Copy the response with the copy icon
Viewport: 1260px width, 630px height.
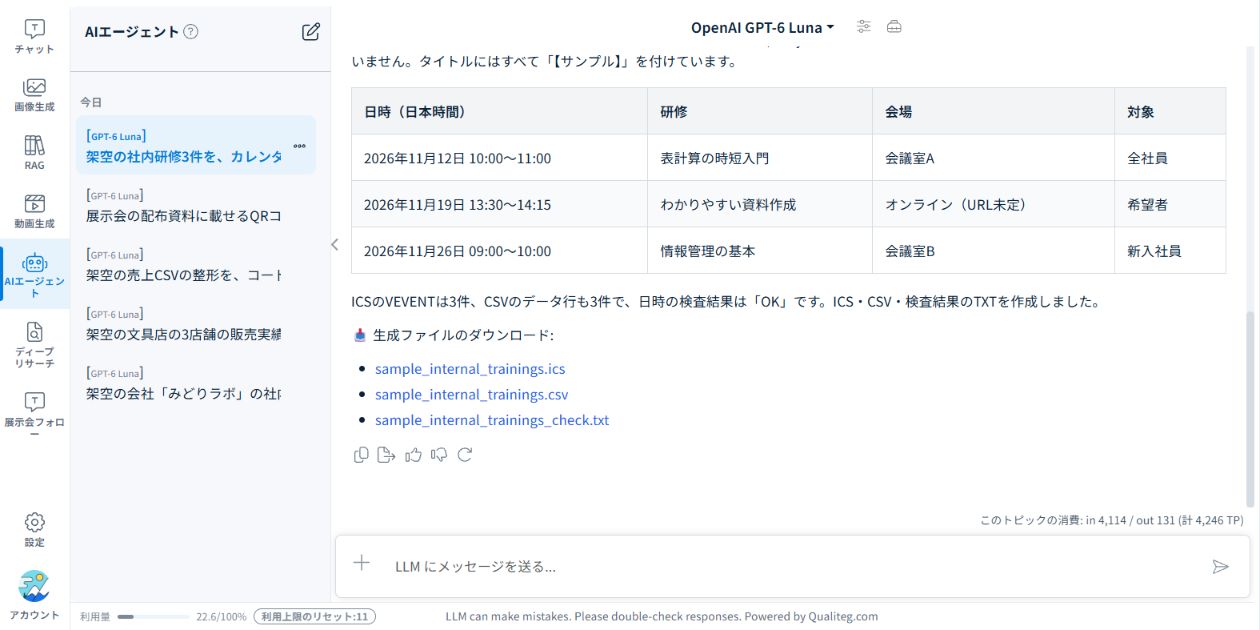coord(361,455)
